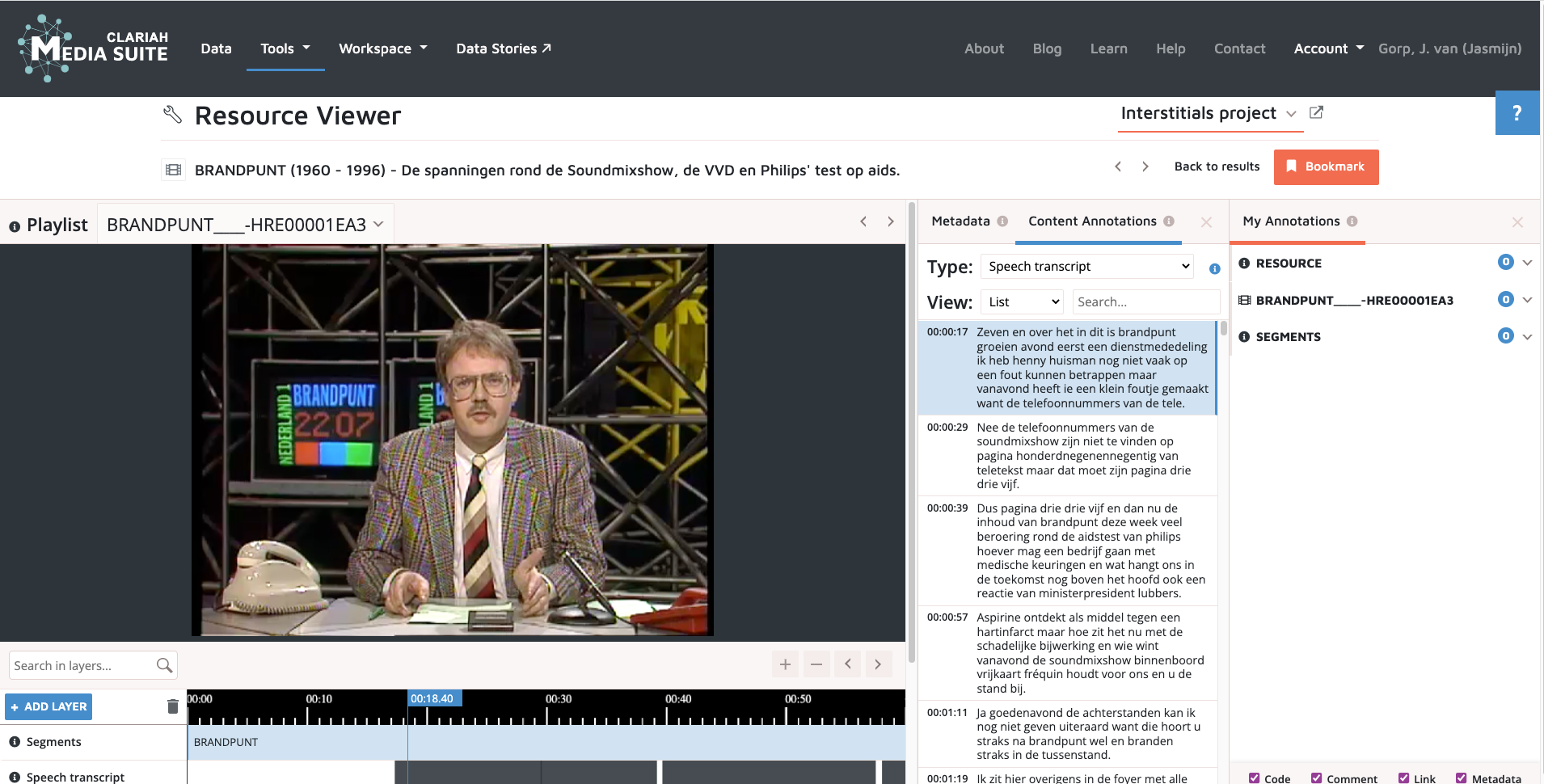Close the My Annotations panel
1544x784 pixels.
pyautogui.click(x=1517, y=222)
